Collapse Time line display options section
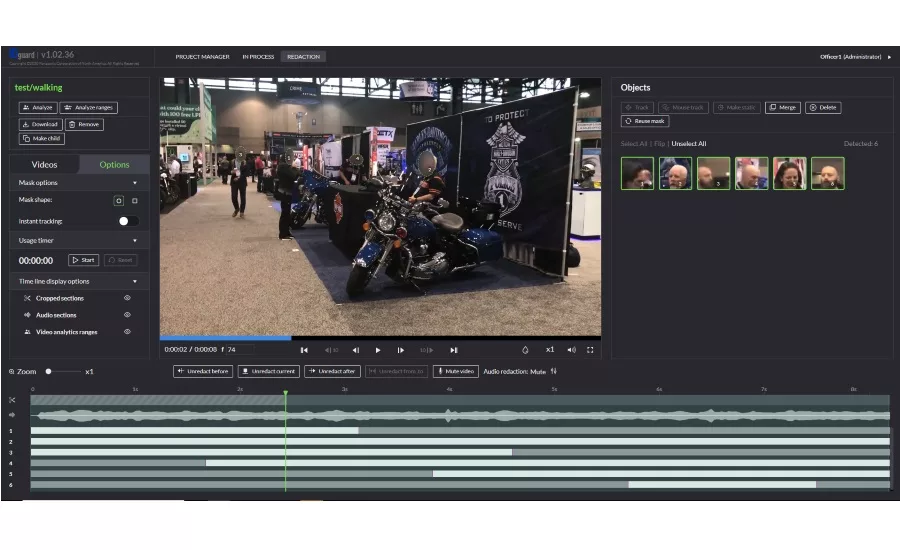This screenshot has height=550, width=900. pos(135,281)
